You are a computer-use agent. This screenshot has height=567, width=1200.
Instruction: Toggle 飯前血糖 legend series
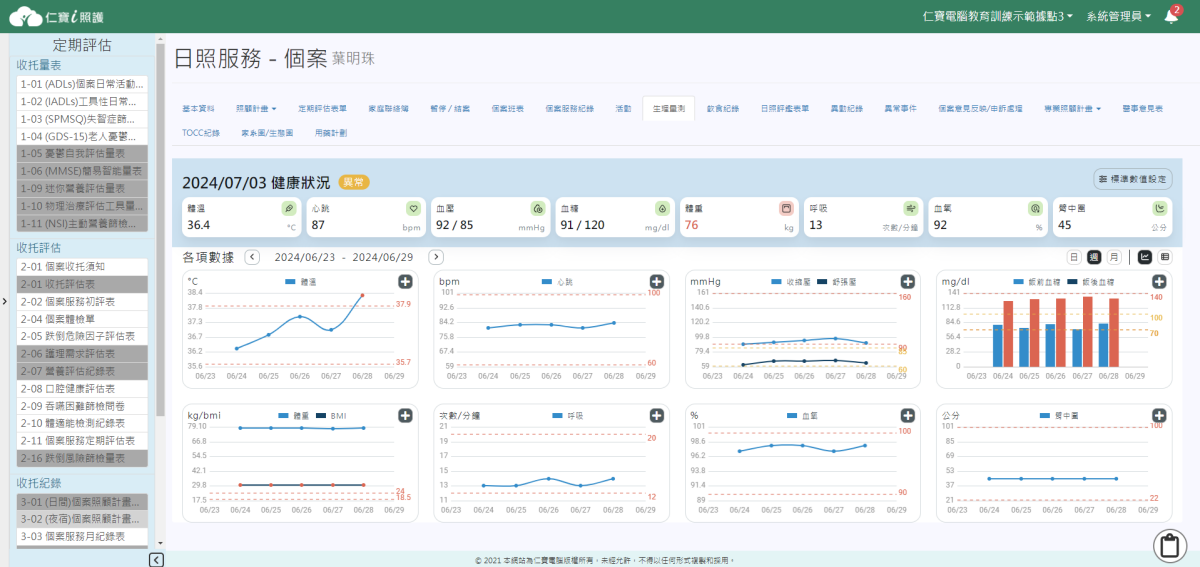pos(1037,283)
